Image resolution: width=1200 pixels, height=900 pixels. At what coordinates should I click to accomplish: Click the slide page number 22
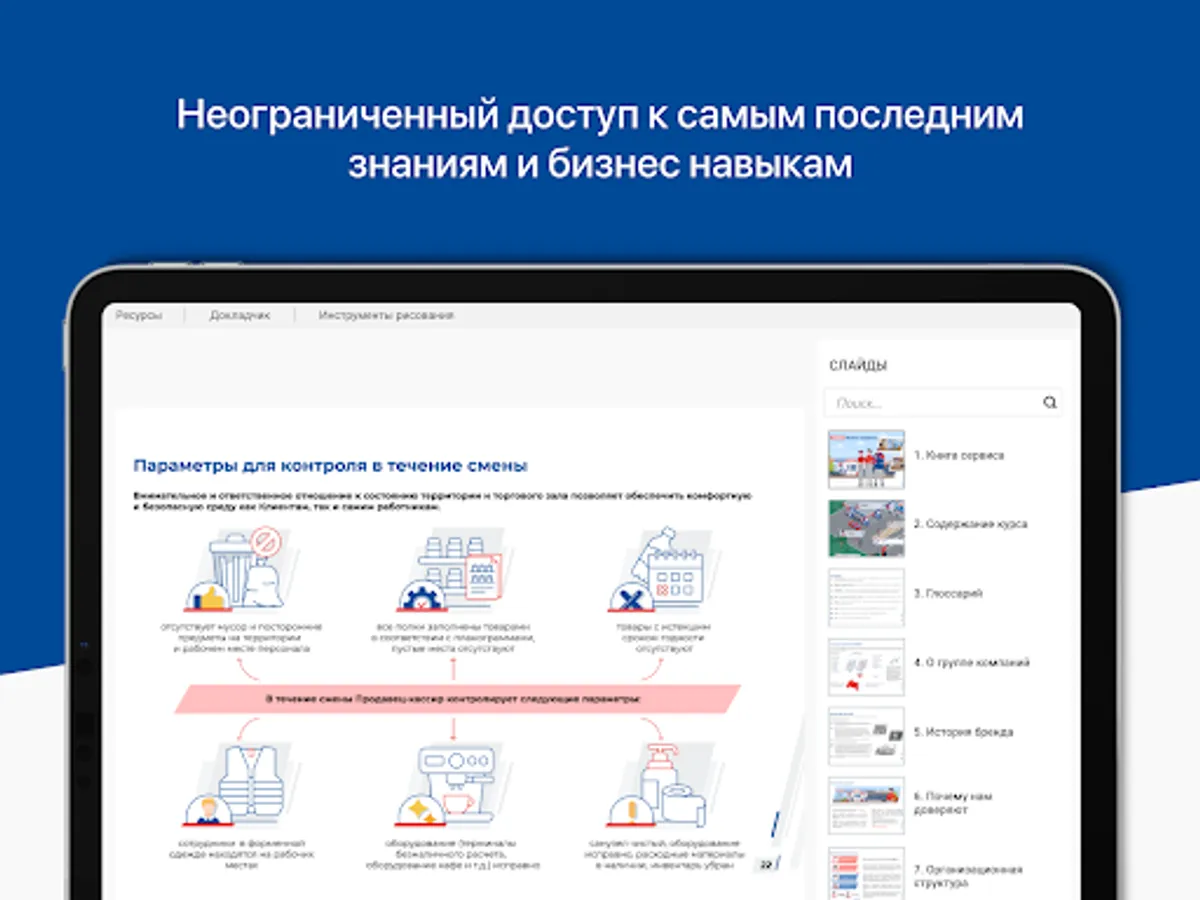pos(765,864)
